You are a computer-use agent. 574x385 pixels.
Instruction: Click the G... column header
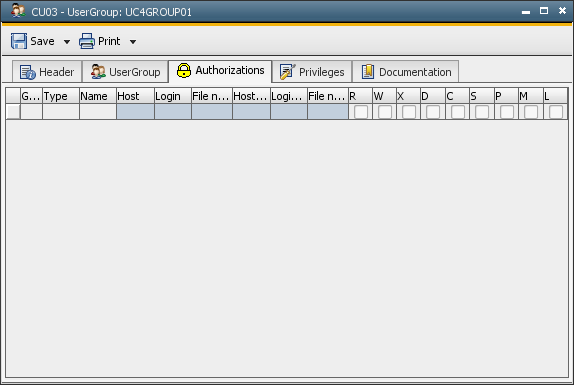[31, 96]
